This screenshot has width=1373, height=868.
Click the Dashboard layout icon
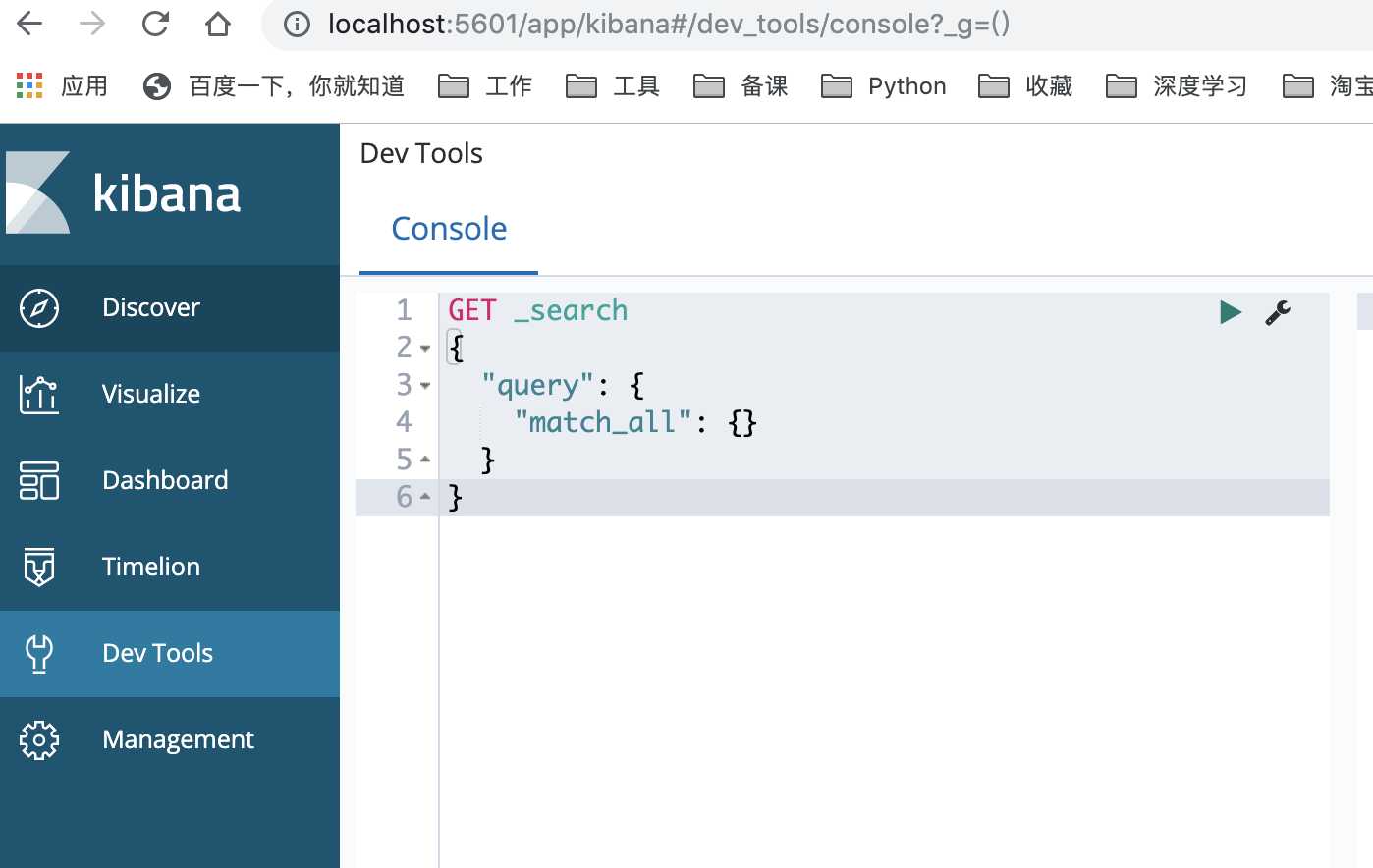[39, 481]
